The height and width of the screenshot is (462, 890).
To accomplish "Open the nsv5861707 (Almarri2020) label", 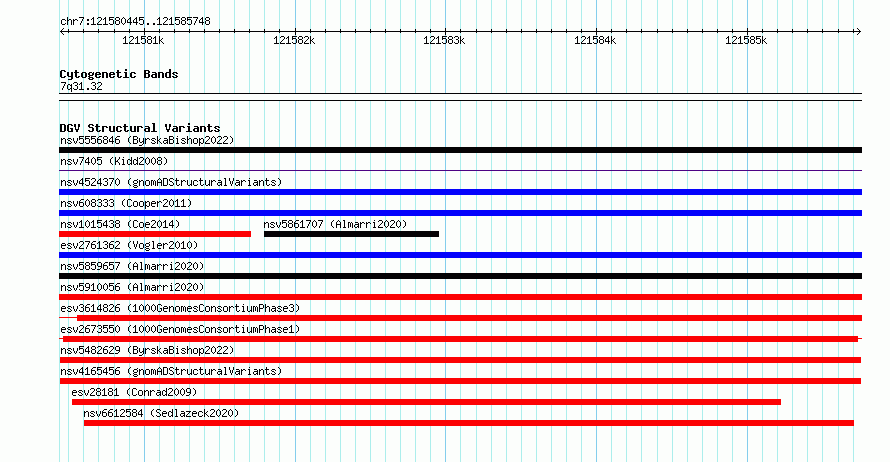I will pyautogui.click(x=335, y=224).
